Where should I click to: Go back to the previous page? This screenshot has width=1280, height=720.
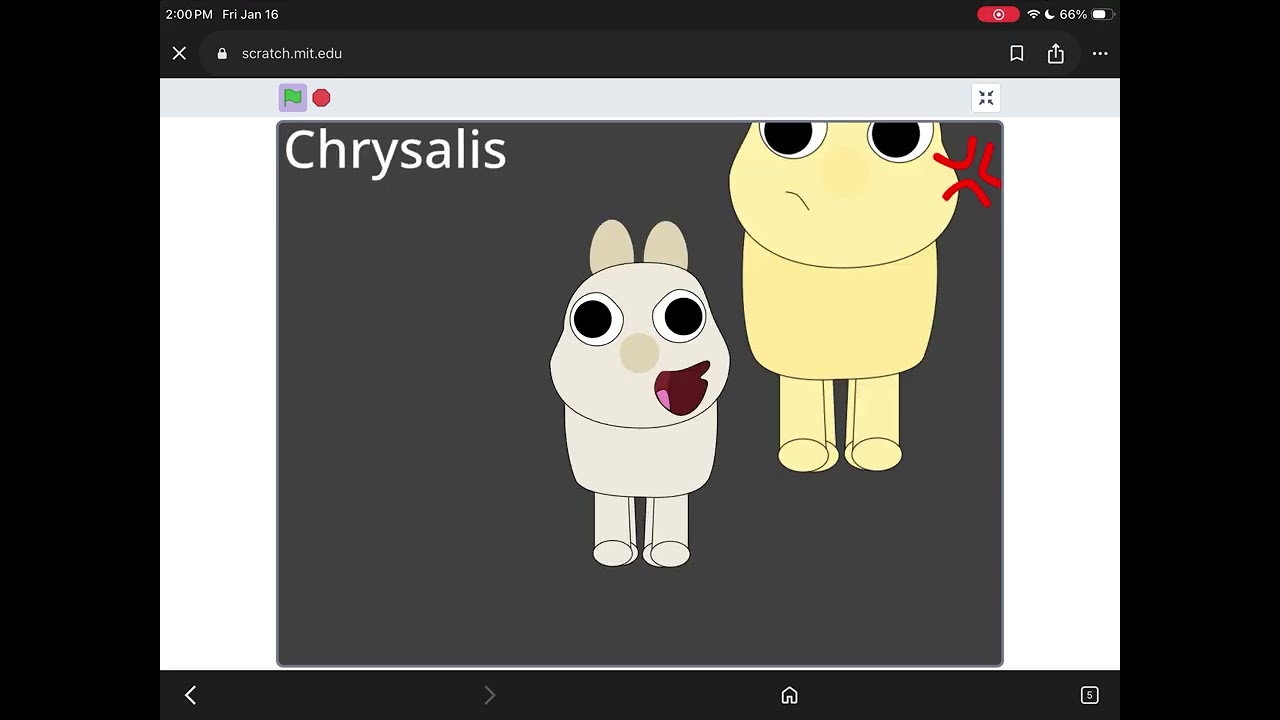point(190,695)
